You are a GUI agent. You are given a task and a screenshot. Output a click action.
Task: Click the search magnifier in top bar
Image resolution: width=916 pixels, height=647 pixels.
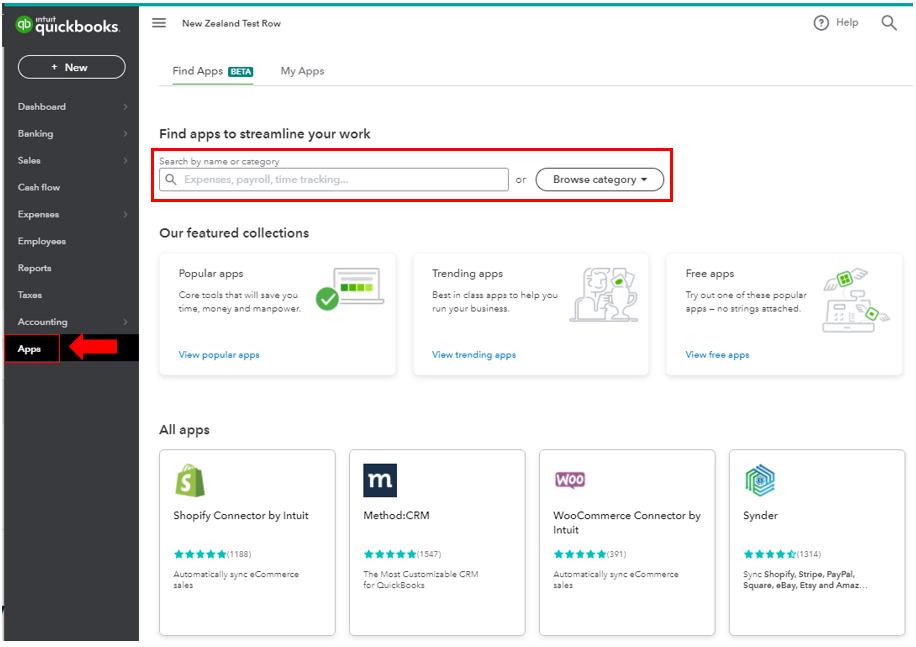[x=889, y=23]
